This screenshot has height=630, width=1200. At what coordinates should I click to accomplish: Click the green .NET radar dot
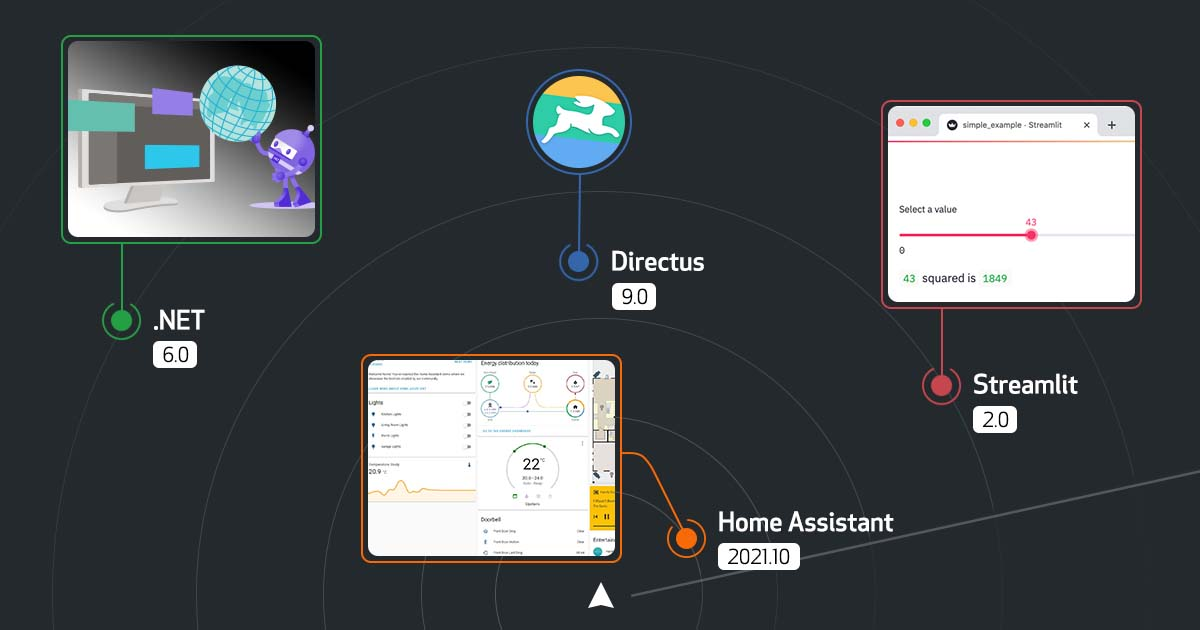(122, 321)
